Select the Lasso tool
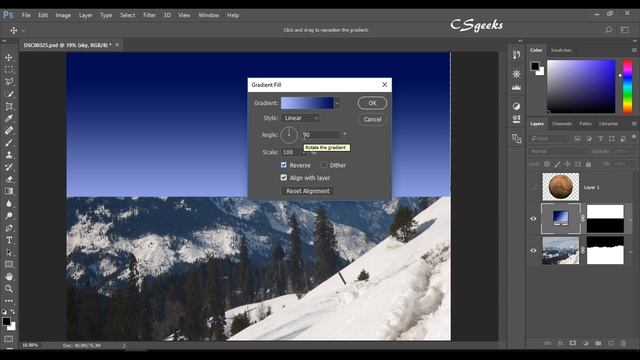The image size is (640, 360). 9,82
